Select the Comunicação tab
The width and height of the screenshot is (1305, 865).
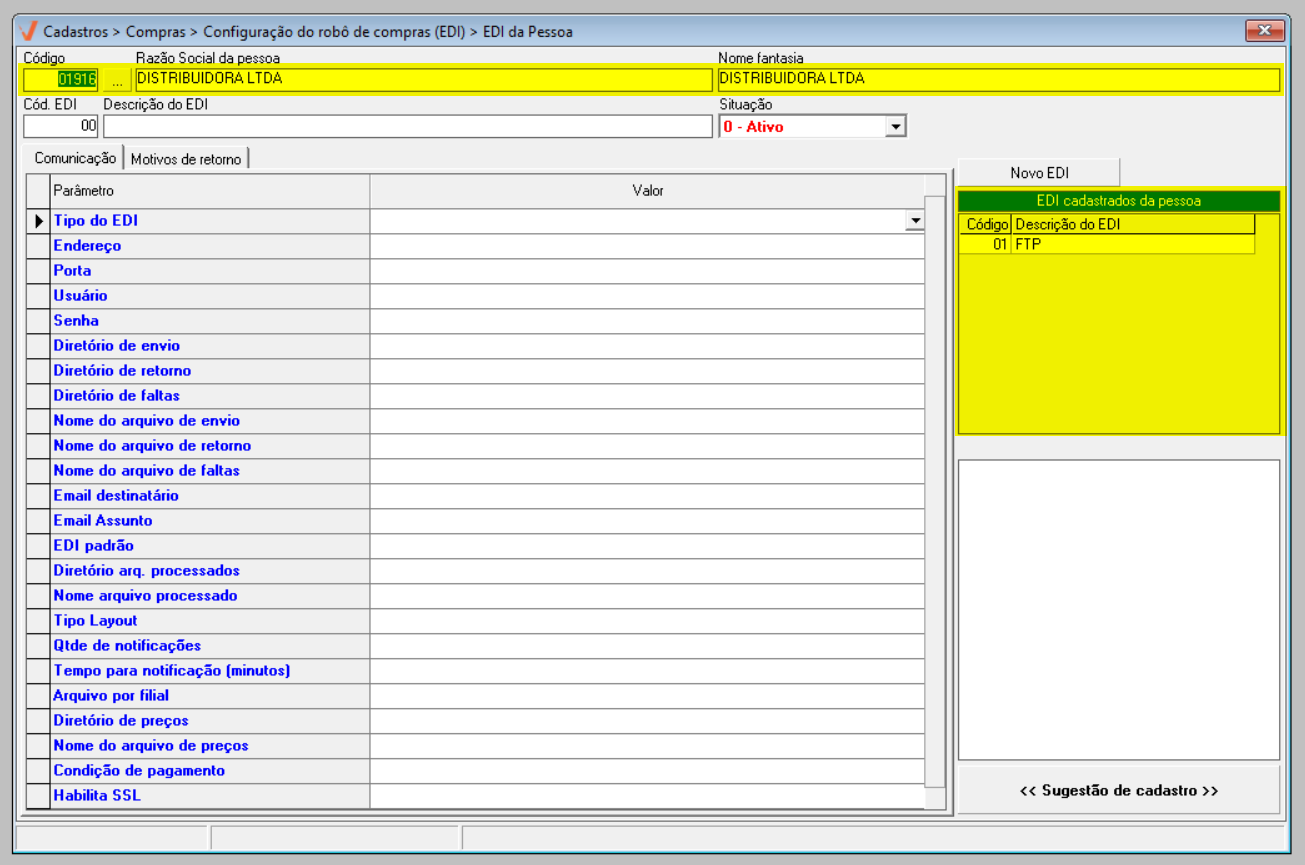[x=75, y=158]
